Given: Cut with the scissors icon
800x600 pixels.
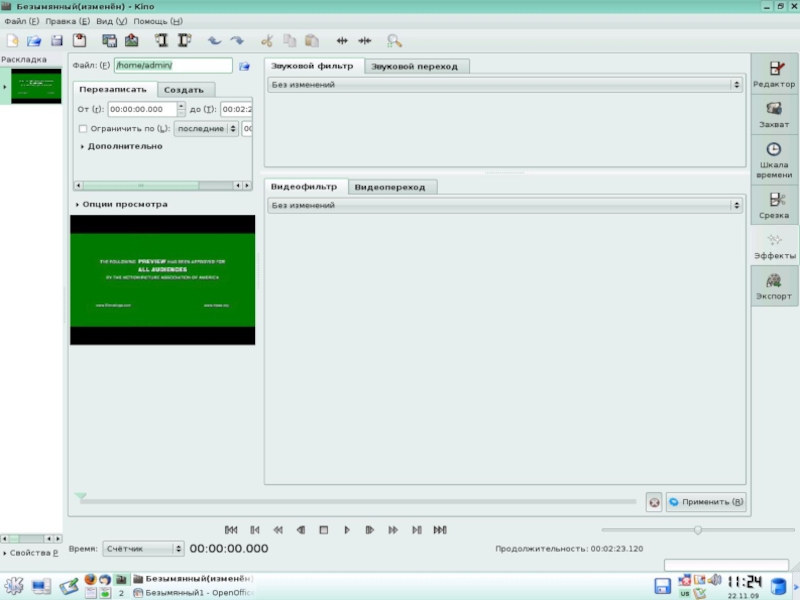Looking at the screenshot, I should (x=267, y=40).
